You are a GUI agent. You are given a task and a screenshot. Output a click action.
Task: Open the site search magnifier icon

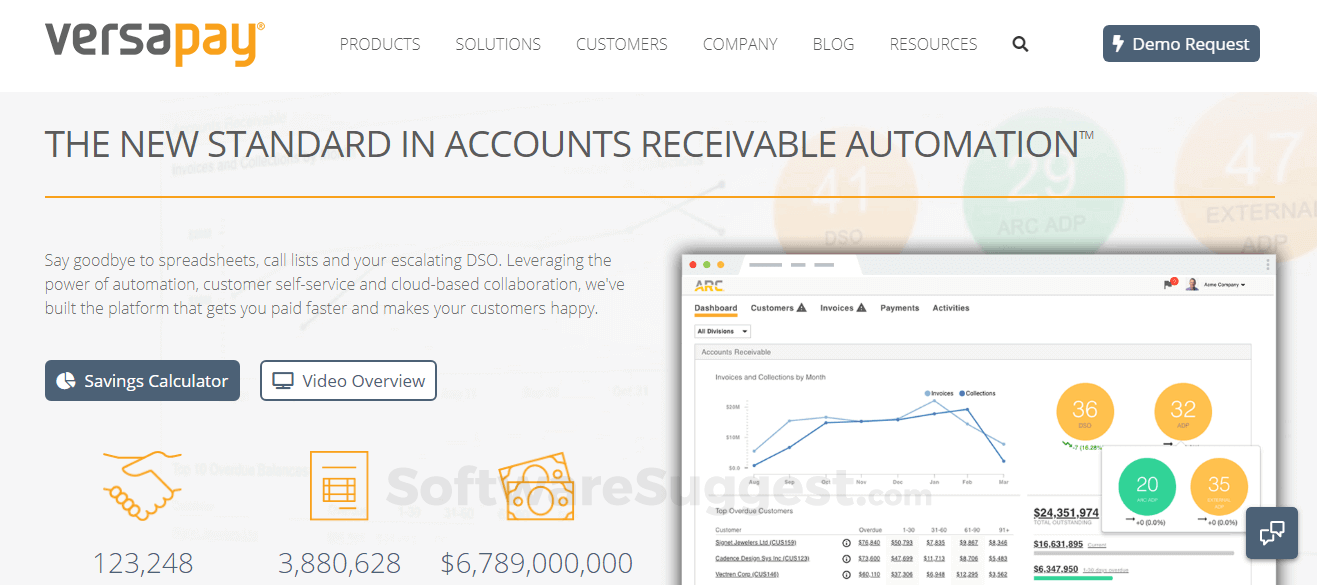1020,44
